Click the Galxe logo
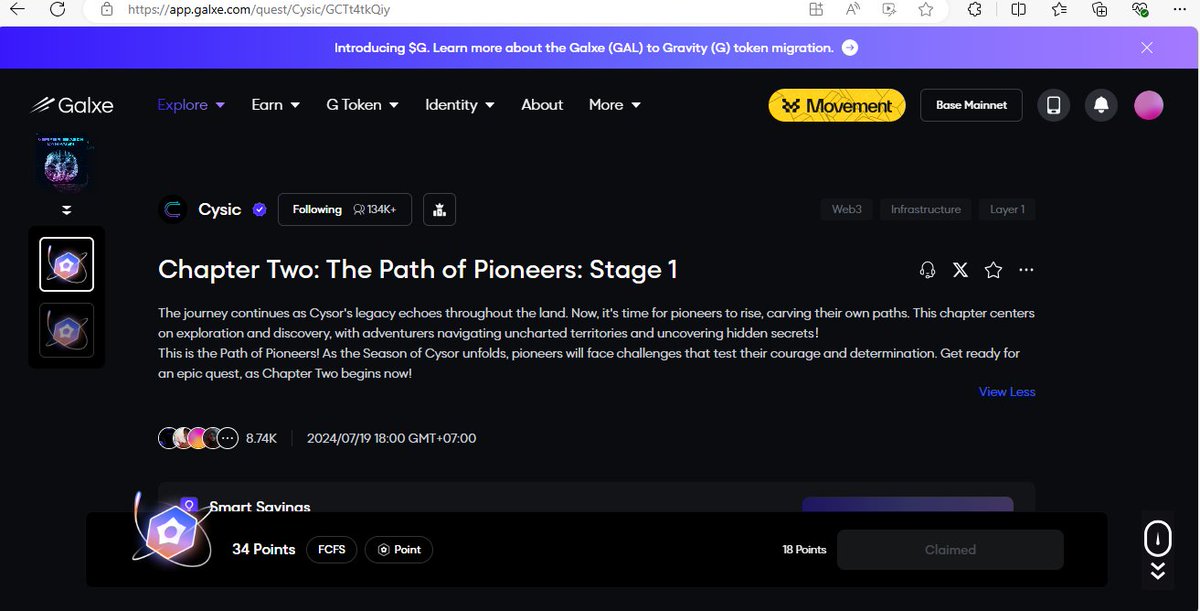Viewport: 1200px width, 611px height. [71, 105]
